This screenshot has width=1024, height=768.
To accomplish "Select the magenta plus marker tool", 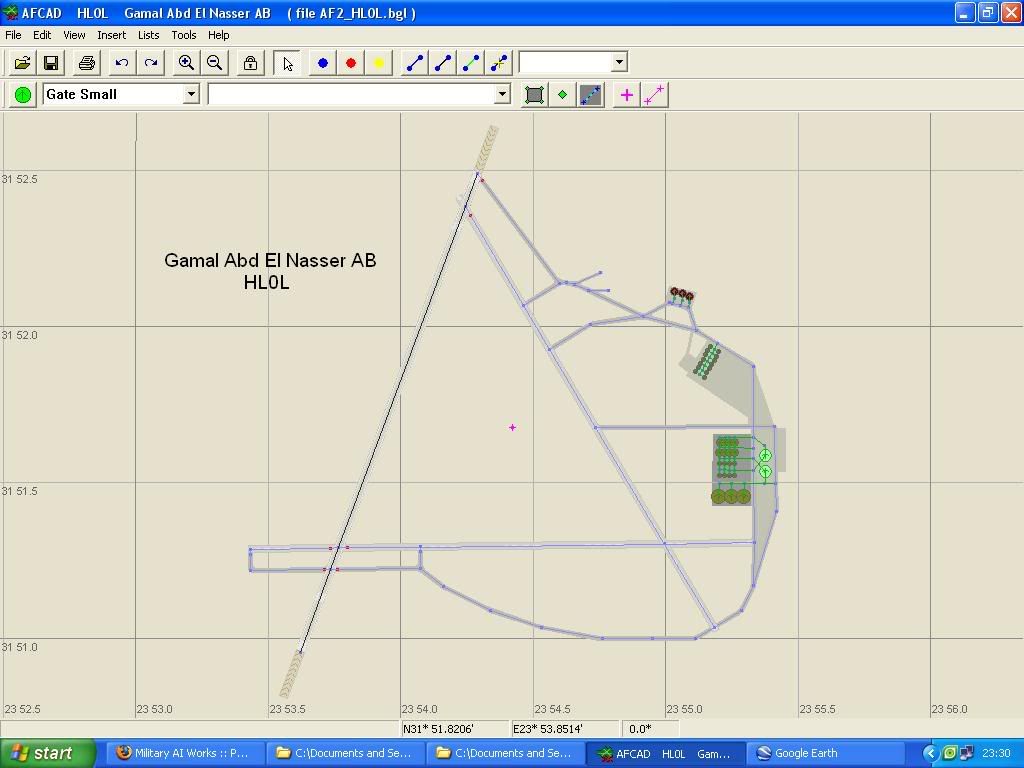I will [x=626, y=95].
